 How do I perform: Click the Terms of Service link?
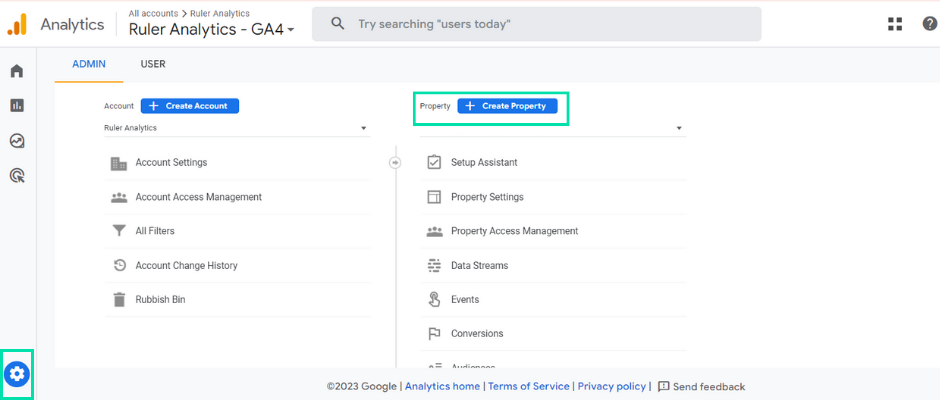coord(529,386)
